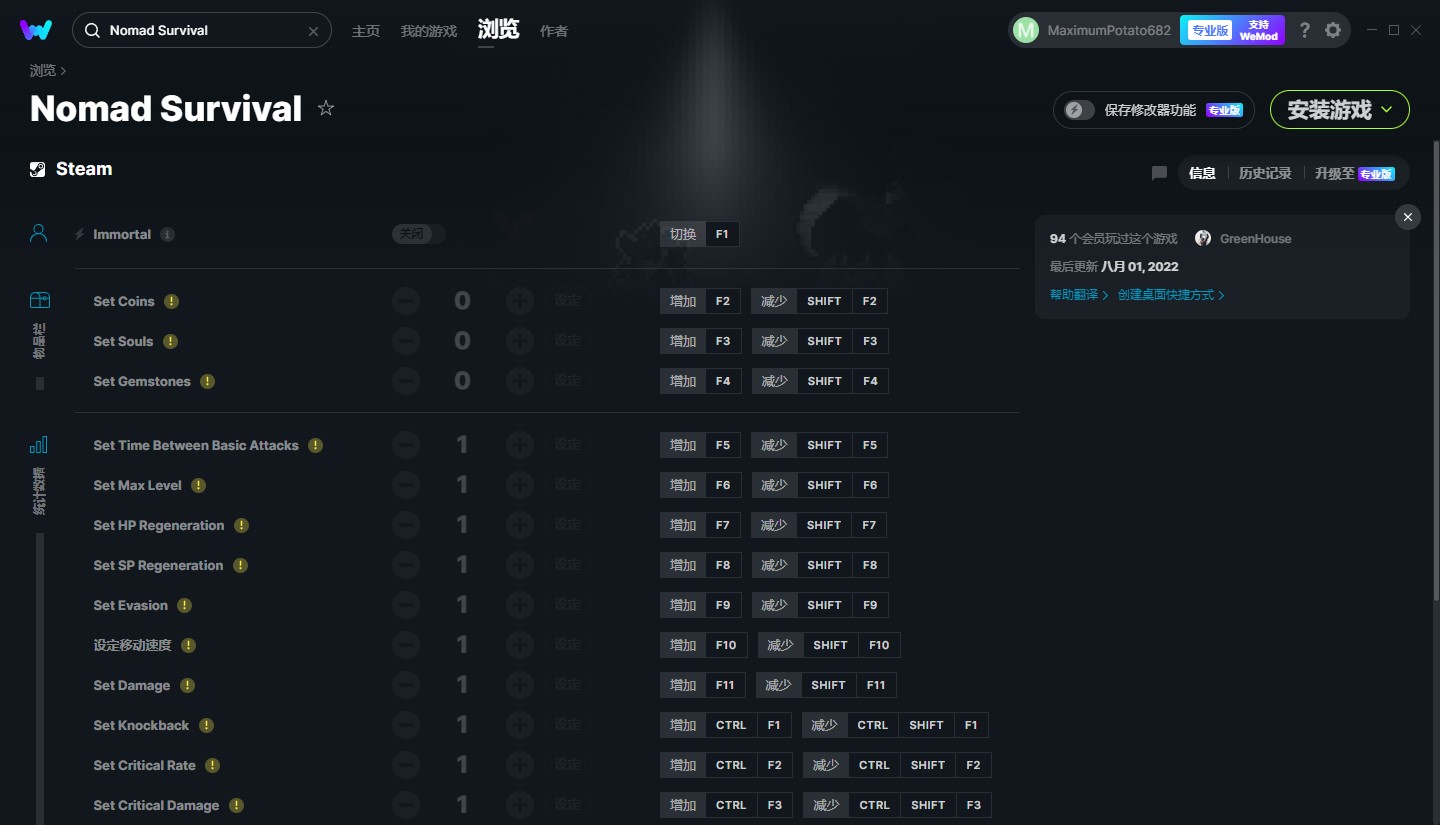Screen dimensions: 1440x825
Task: Favorite Nomad Survival with the star icon
Action: (x=326, y=108)
